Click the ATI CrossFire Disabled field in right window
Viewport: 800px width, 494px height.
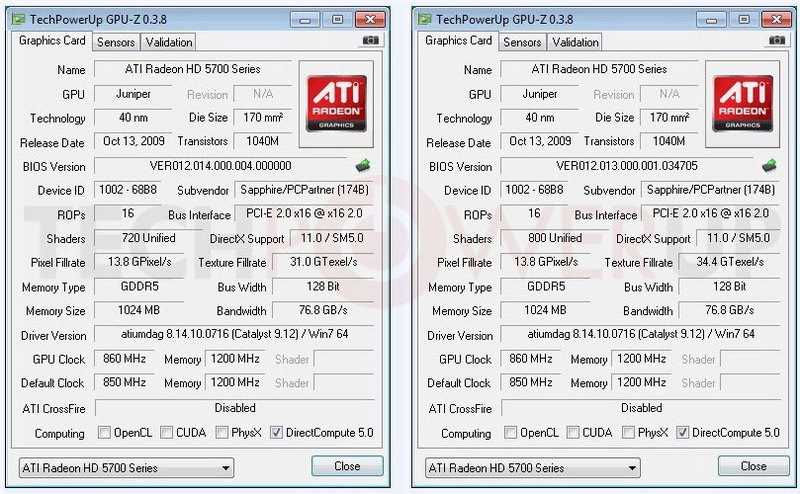[641, 408]
